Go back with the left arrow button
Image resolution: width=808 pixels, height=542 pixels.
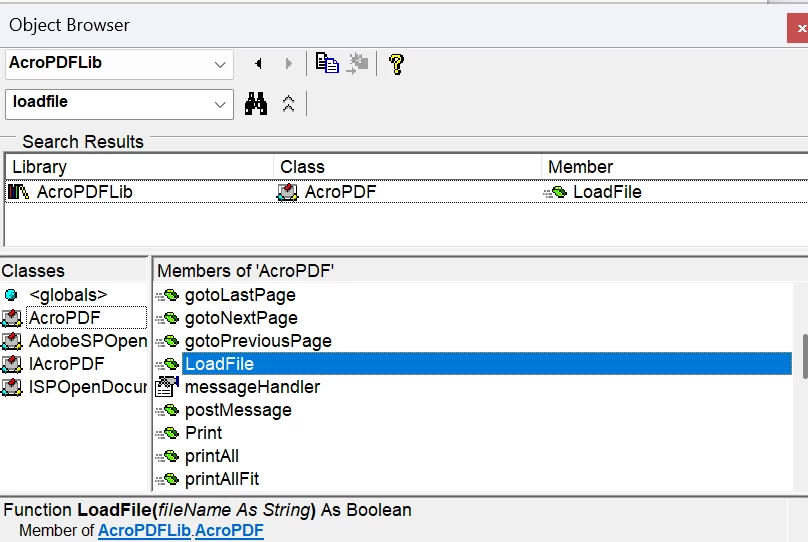pyautogui.click(x=259, y=63)
